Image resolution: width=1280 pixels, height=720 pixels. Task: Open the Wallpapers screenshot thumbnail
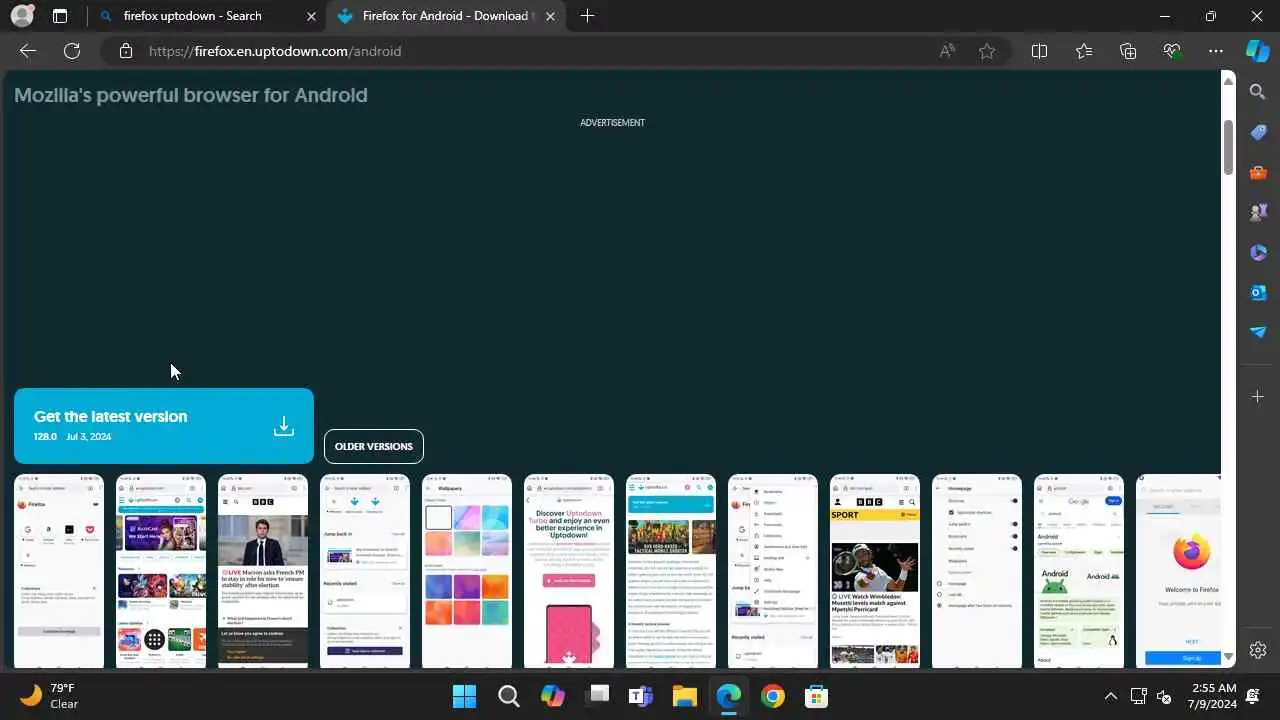(x=467, y=570)
